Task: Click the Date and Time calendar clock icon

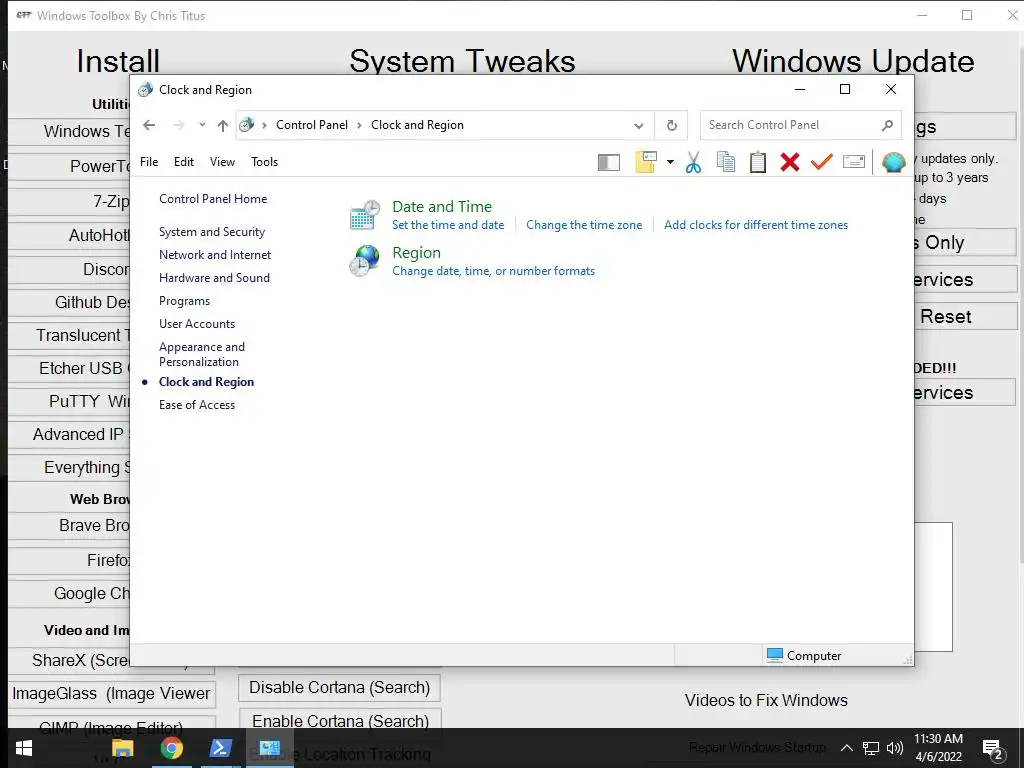Action: [x=364, y=215]
